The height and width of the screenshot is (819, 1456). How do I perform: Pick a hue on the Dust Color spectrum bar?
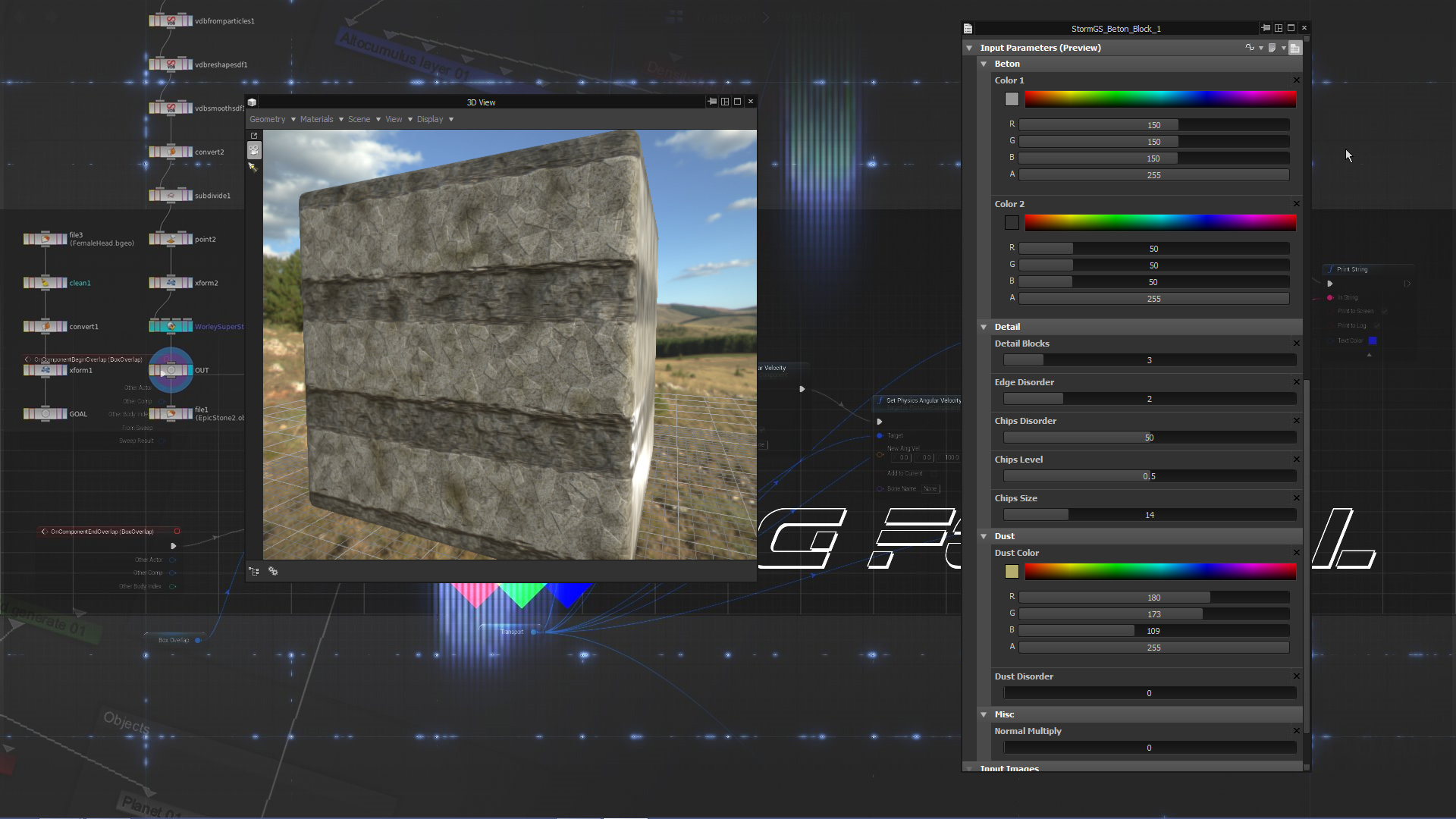coord(1160,571)
